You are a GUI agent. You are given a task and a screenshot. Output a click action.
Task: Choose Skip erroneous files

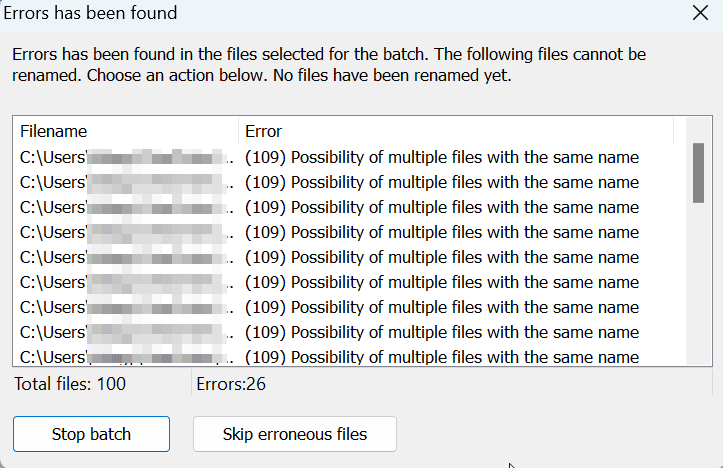(295, 434)
